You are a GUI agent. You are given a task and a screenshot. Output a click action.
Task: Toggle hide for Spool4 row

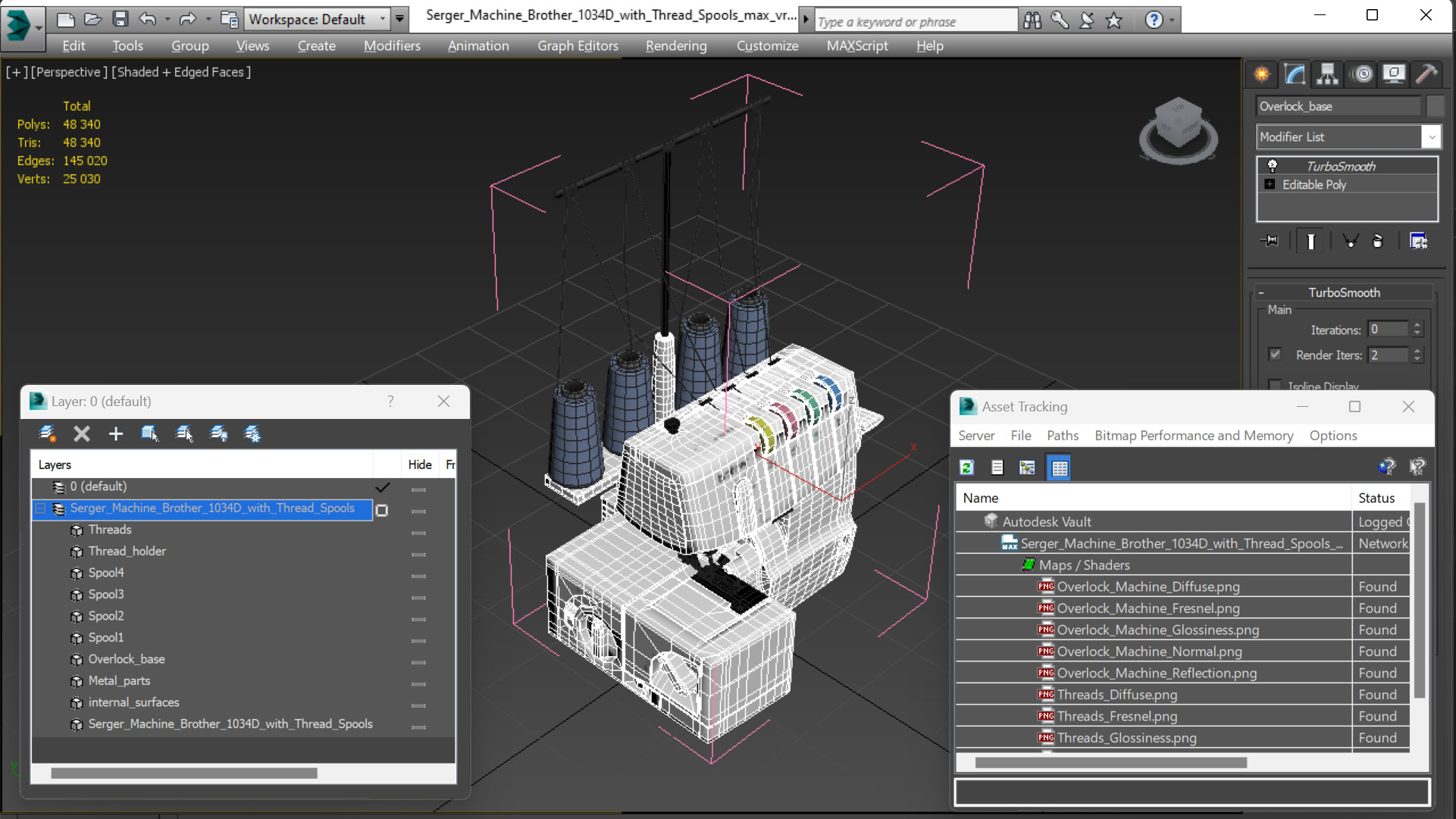coord(418,577)
